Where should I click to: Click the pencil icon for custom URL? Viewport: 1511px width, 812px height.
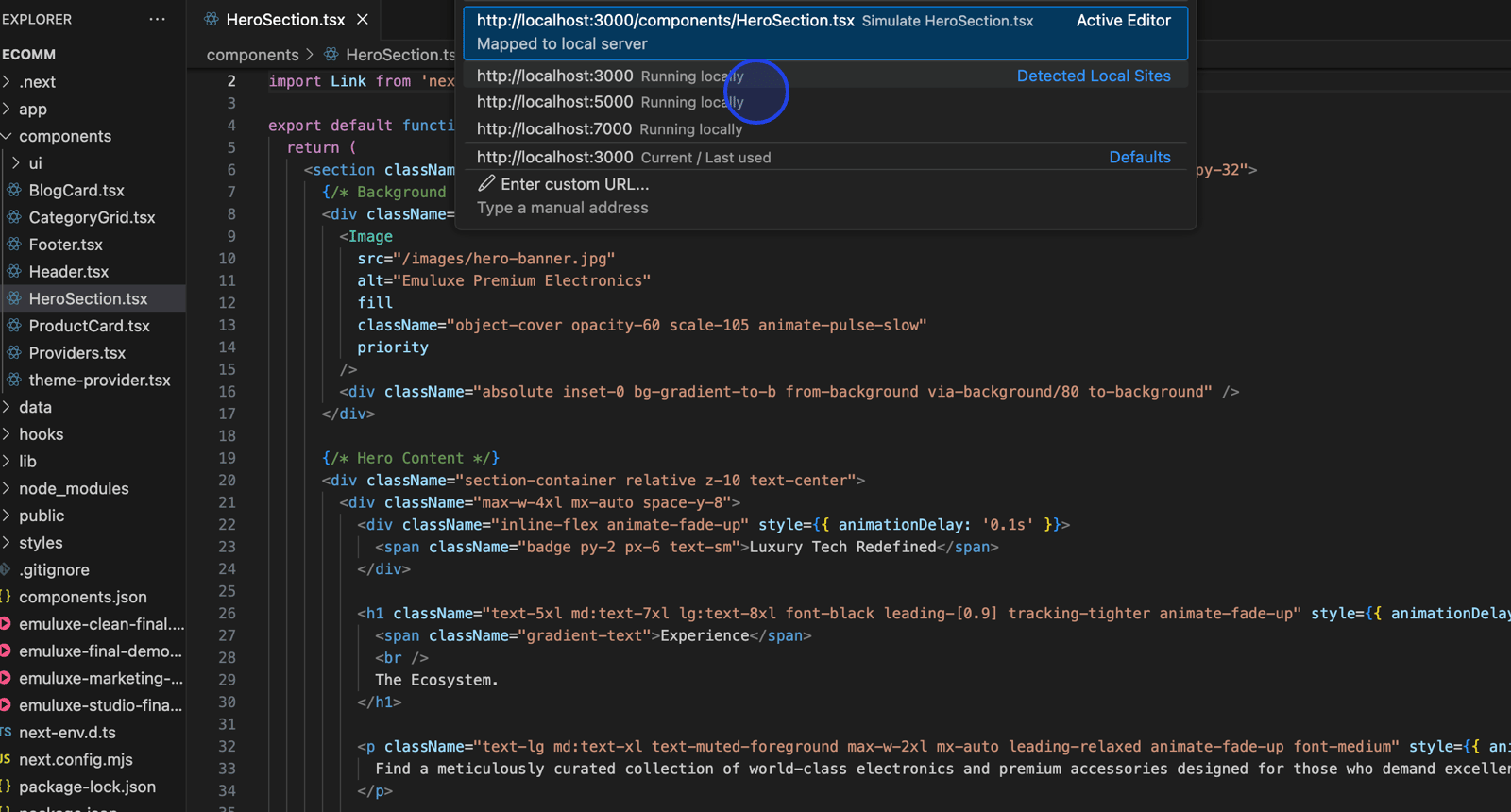pyautogui.click(x=486, y=183)
